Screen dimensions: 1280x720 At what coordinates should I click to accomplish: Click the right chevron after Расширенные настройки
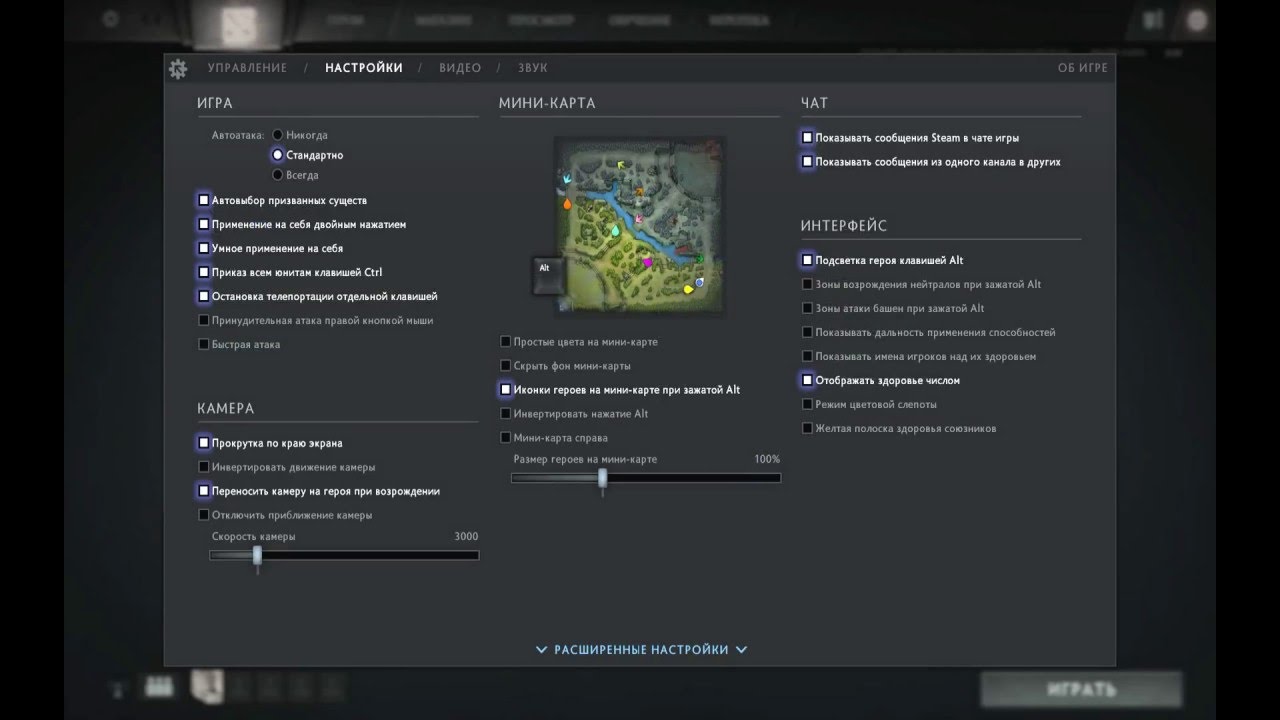tap(741, 650)
